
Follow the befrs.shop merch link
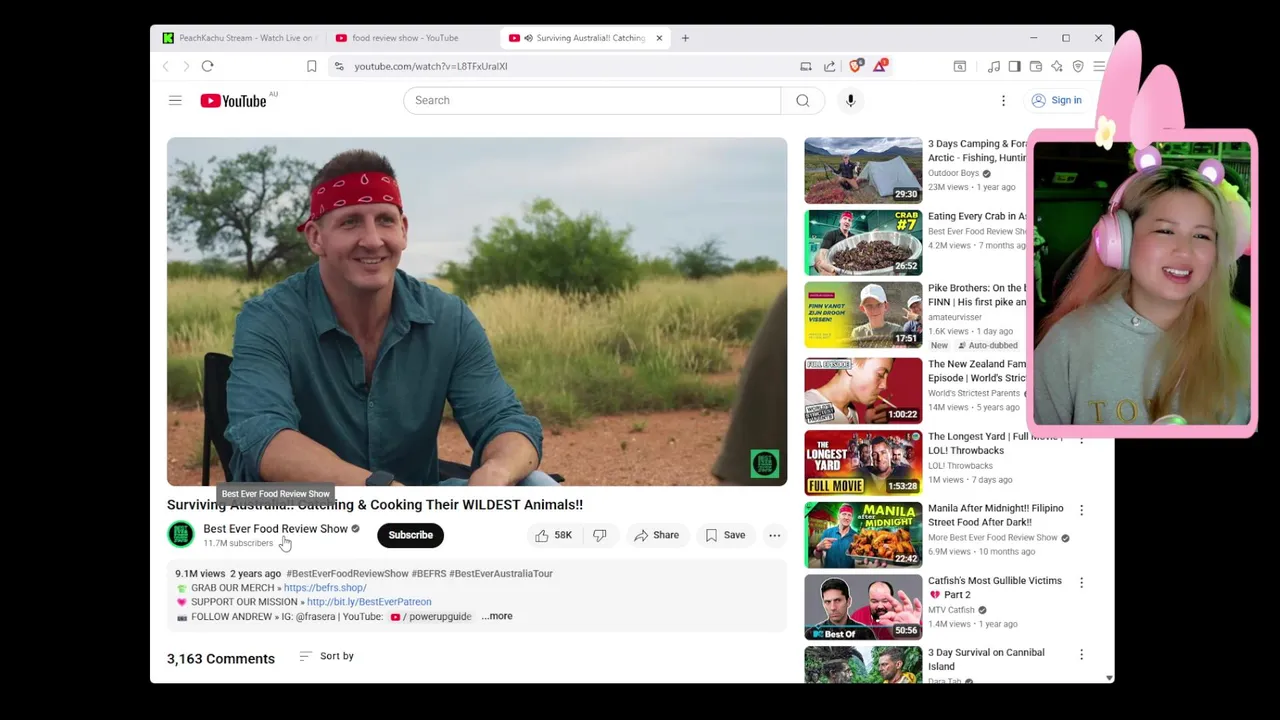[325, 588]
